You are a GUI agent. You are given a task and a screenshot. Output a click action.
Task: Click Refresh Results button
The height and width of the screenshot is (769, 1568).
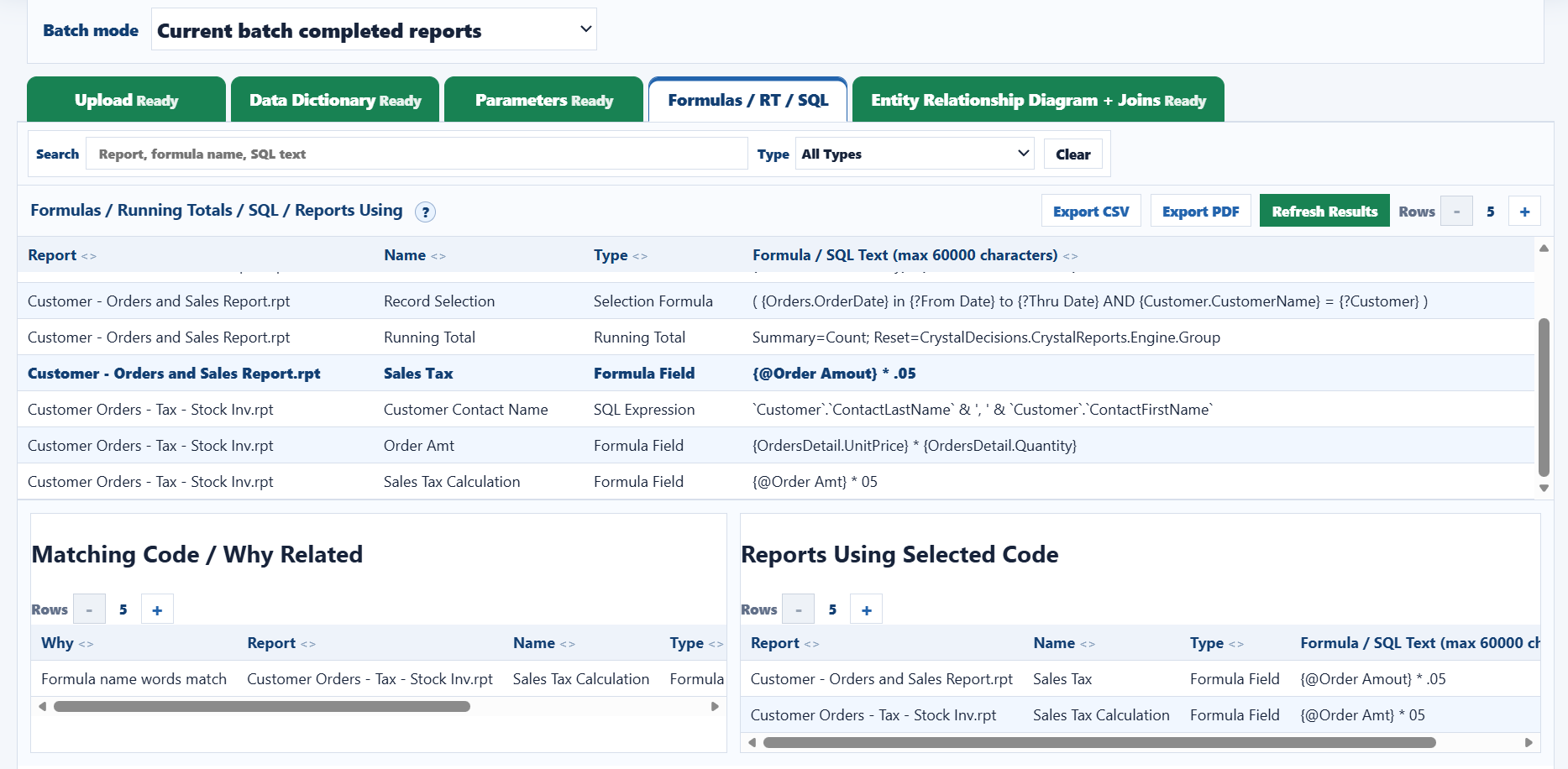coord(1324,212)
